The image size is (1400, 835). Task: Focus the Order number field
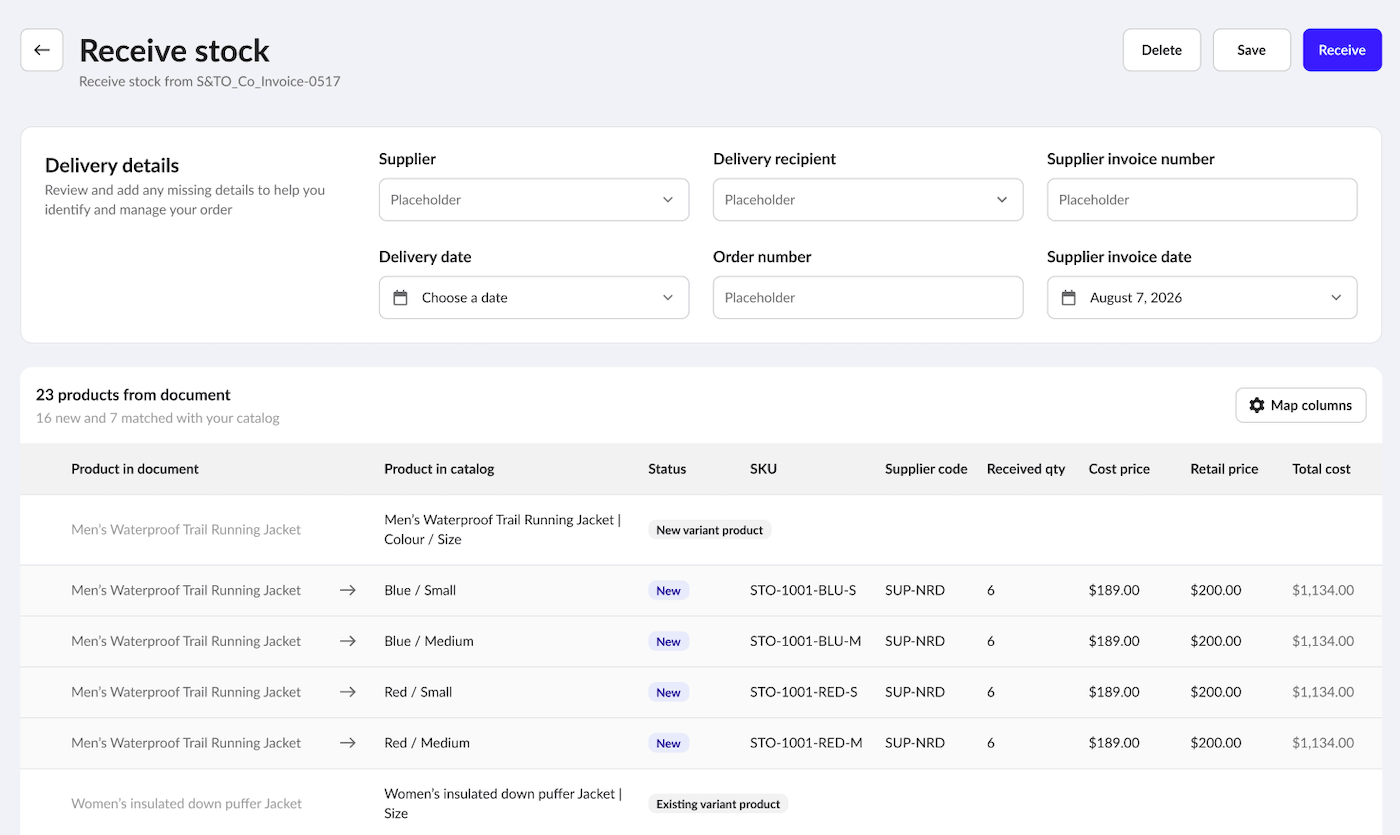pos(868,298)
